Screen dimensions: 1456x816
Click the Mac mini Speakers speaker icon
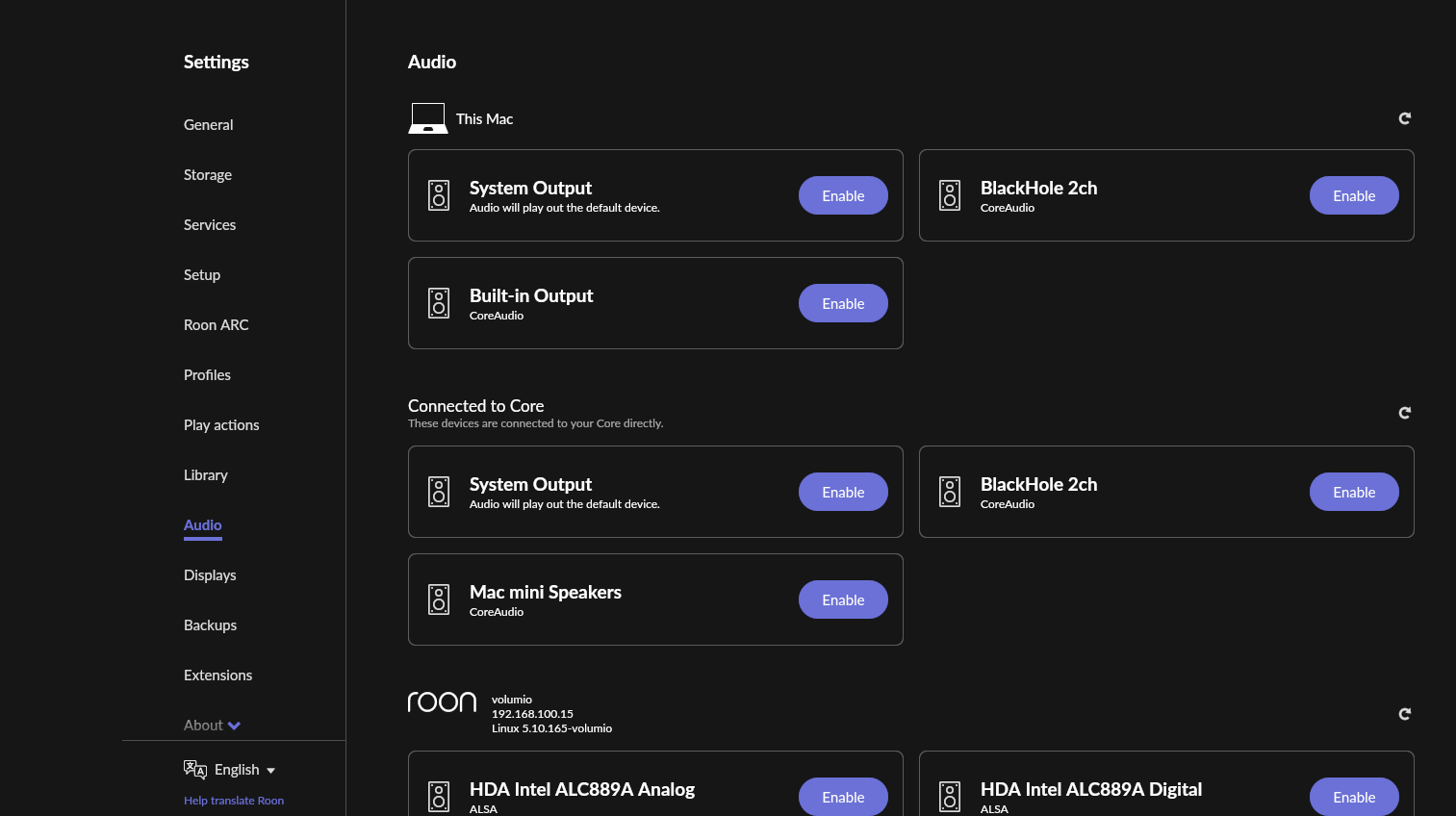coord(439,599)
